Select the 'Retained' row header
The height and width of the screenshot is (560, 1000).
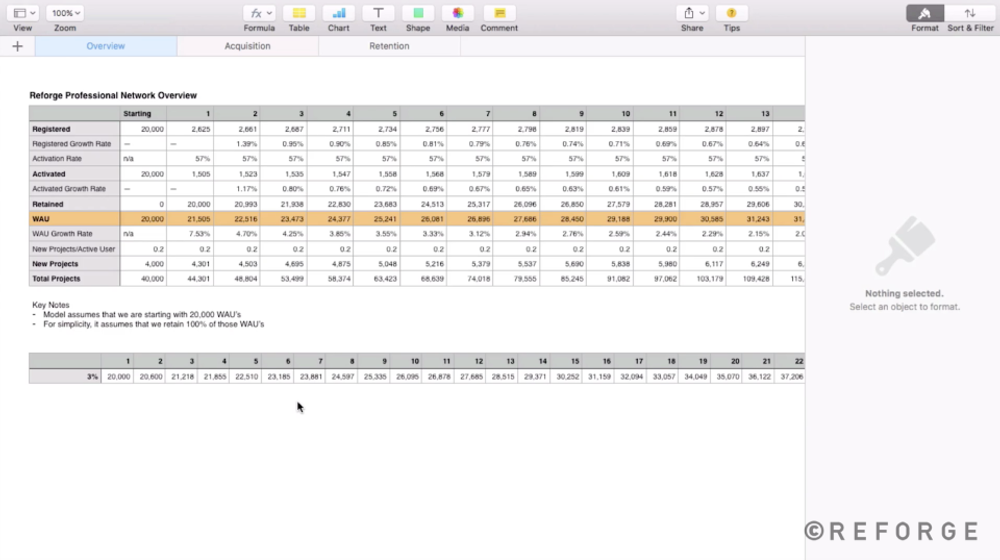point(74,204)
